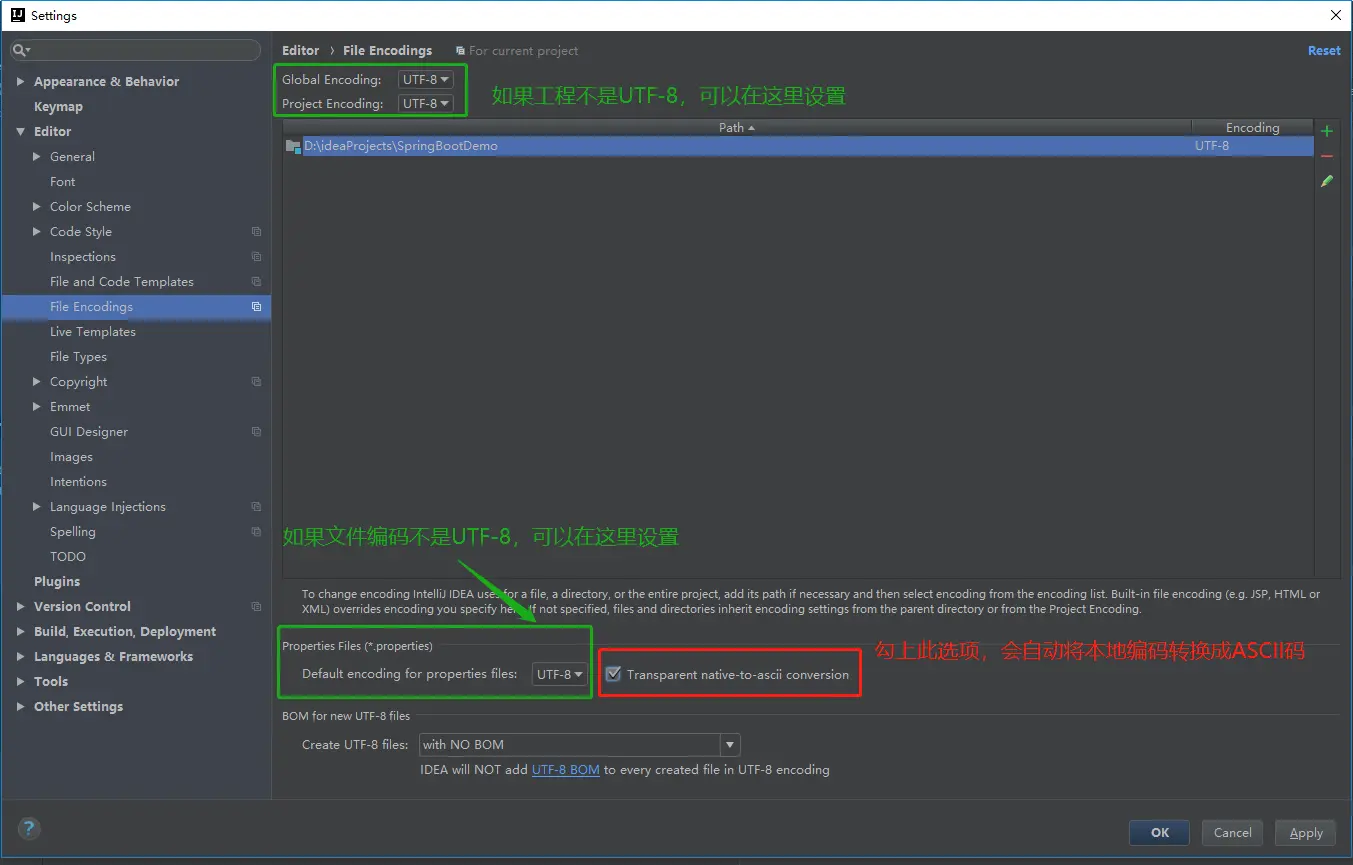Click the folder icon beside SpringBootDemo path
Viewport: 1353px width, 865px height.
(x=292, y=145)
